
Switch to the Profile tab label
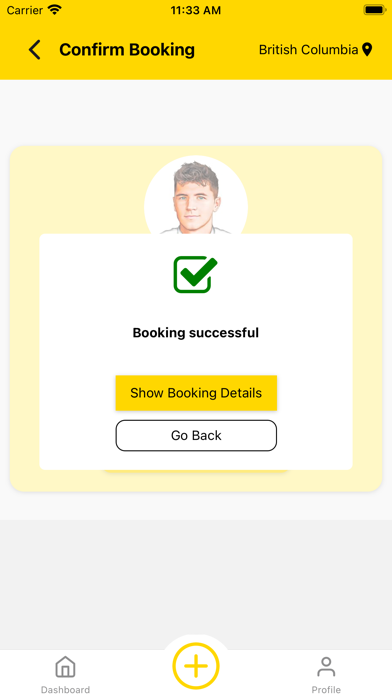[x=326, y=690]
